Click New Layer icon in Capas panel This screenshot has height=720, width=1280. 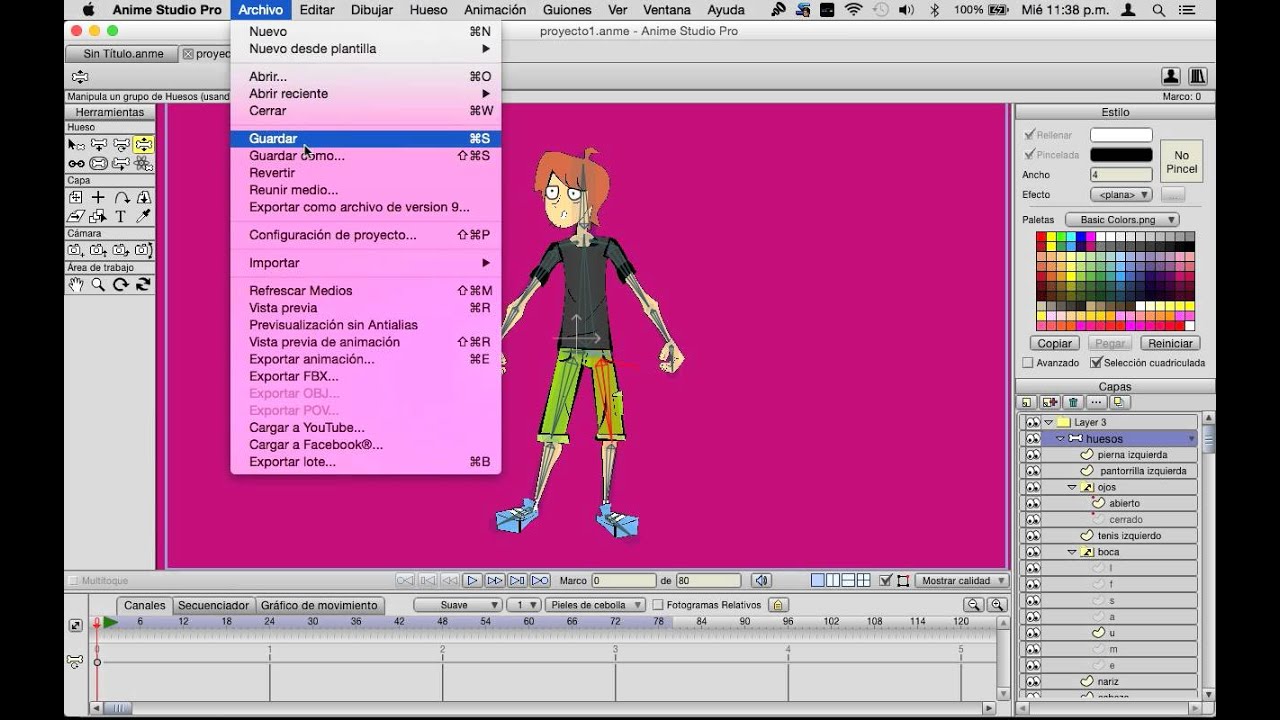click(x=1026, y=402)
